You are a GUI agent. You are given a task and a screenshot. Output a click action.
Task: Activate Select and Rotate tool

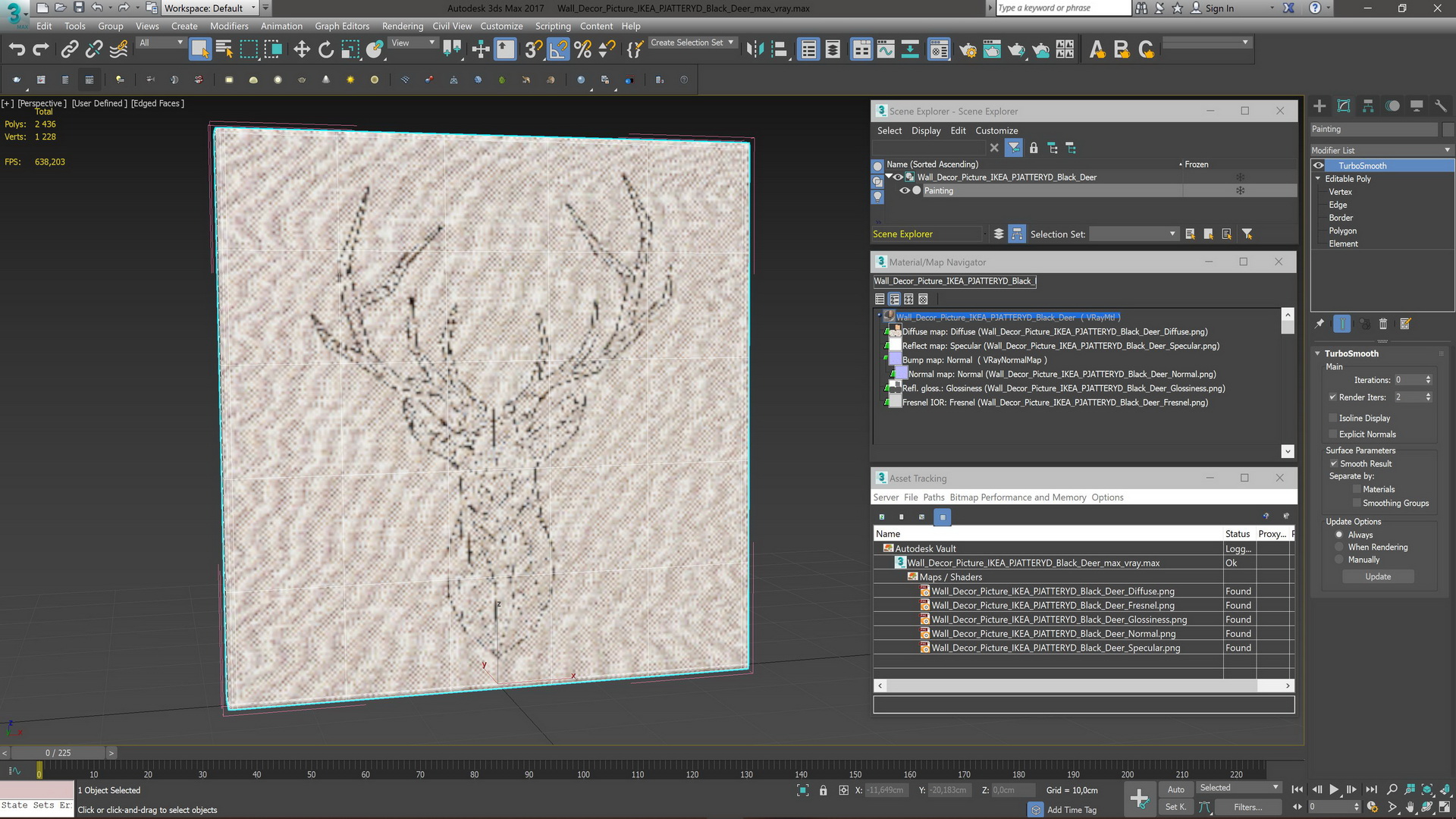point(325,50)
